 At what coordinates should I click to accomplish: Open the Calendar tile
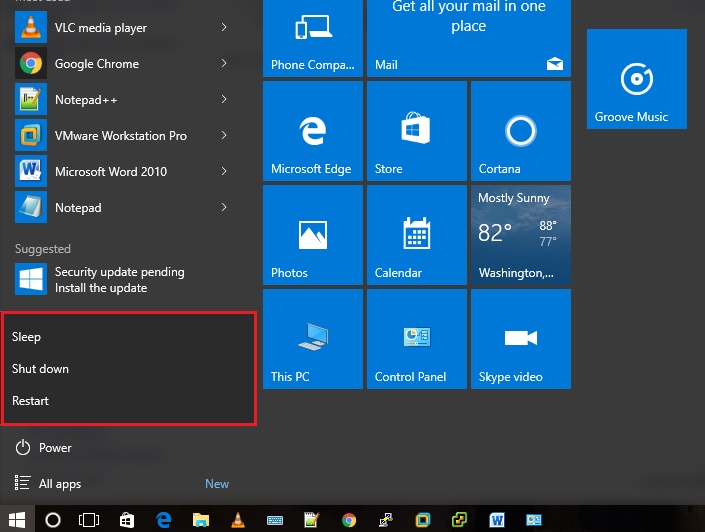(417, 235)
